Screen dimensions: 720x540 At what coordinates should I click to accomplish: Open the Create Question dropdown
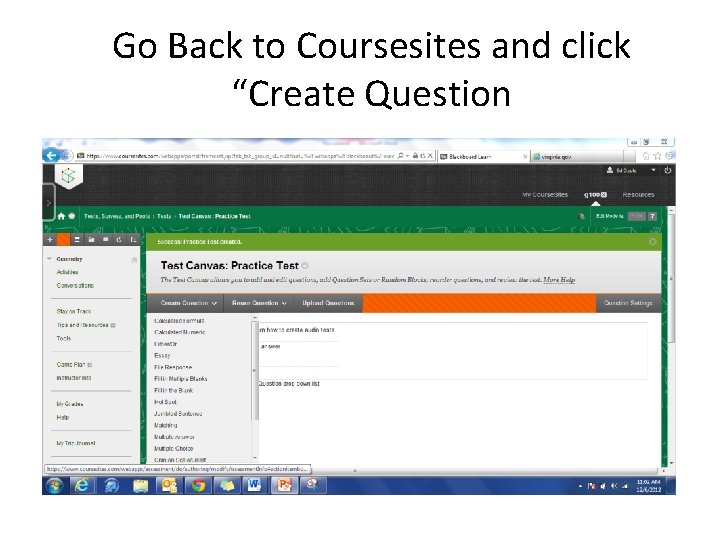(188, 303)
